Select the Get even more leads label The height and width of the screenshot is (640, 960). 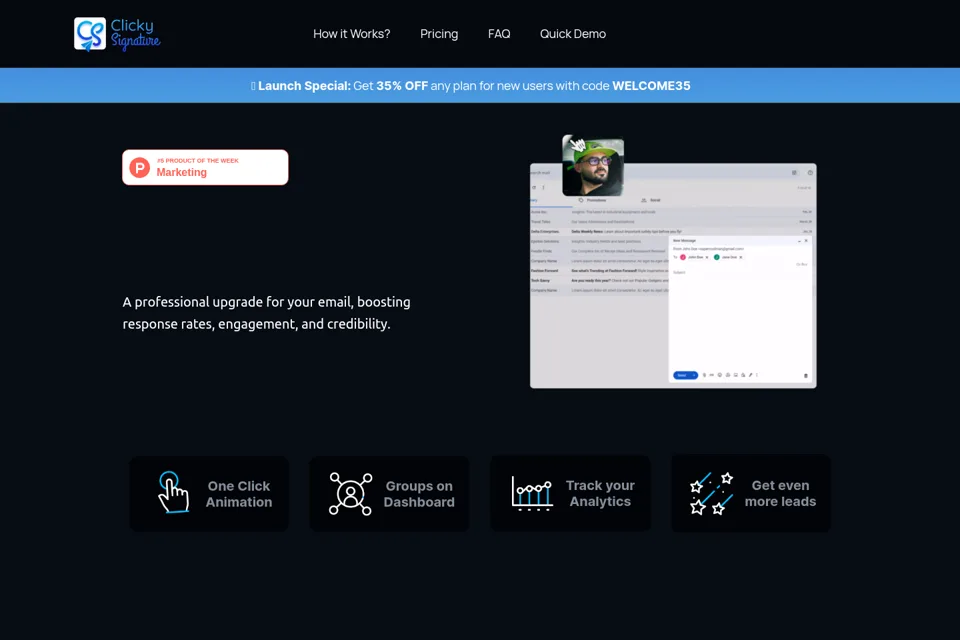click(780, 493)
